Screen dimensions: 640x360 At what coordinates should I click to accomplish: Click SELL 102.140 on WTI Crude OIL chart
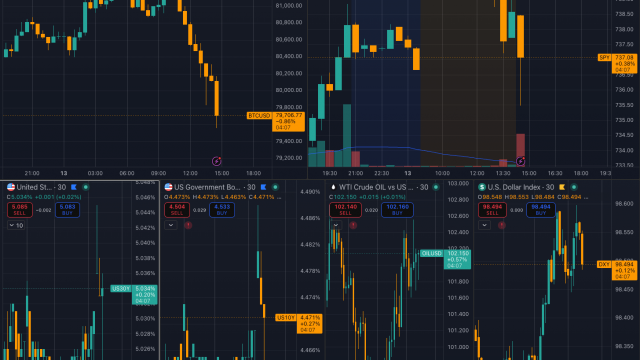(345, 210)
